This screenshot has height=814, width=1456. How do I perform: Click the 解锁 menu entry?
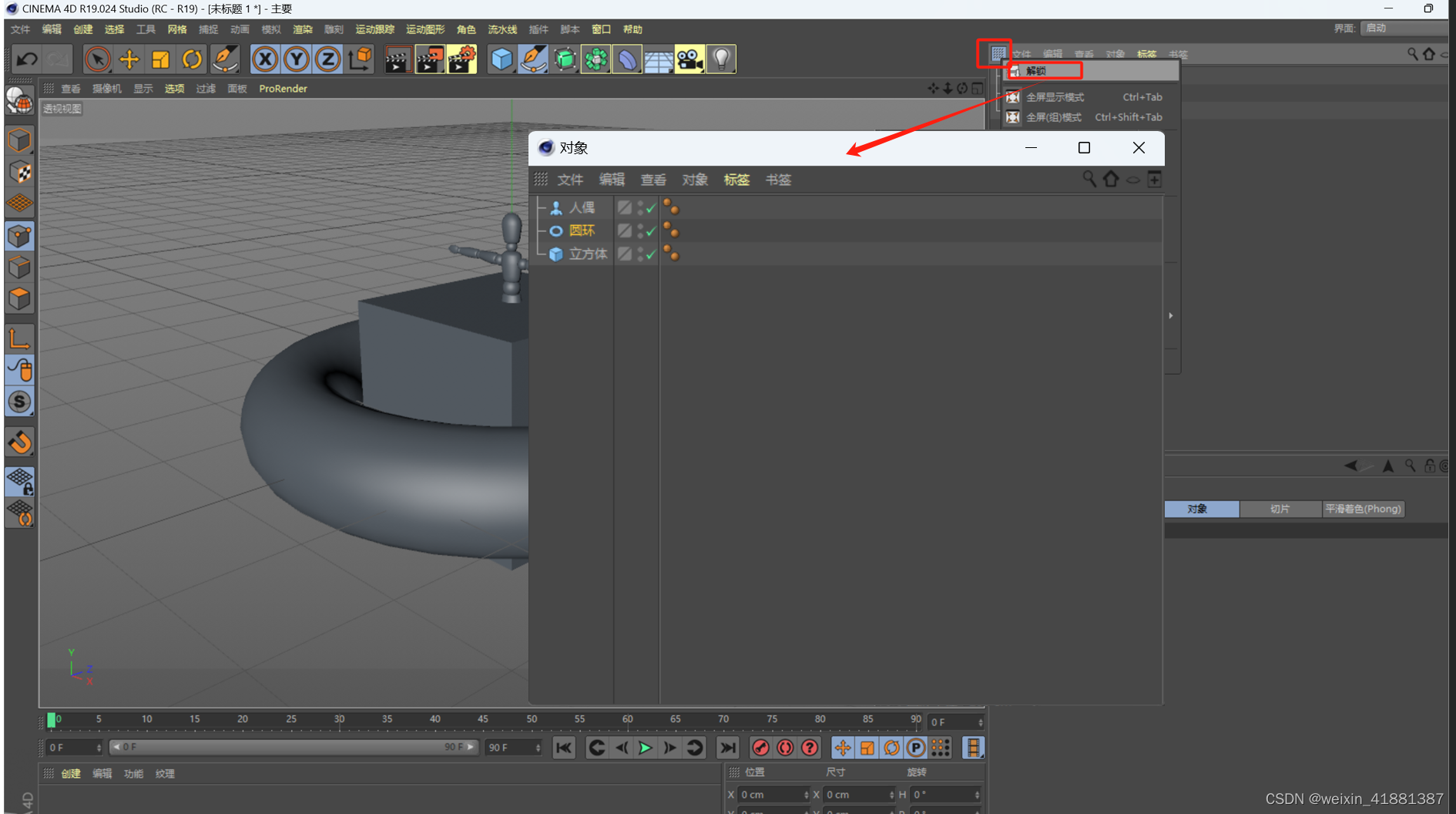tap(1035, 70)
